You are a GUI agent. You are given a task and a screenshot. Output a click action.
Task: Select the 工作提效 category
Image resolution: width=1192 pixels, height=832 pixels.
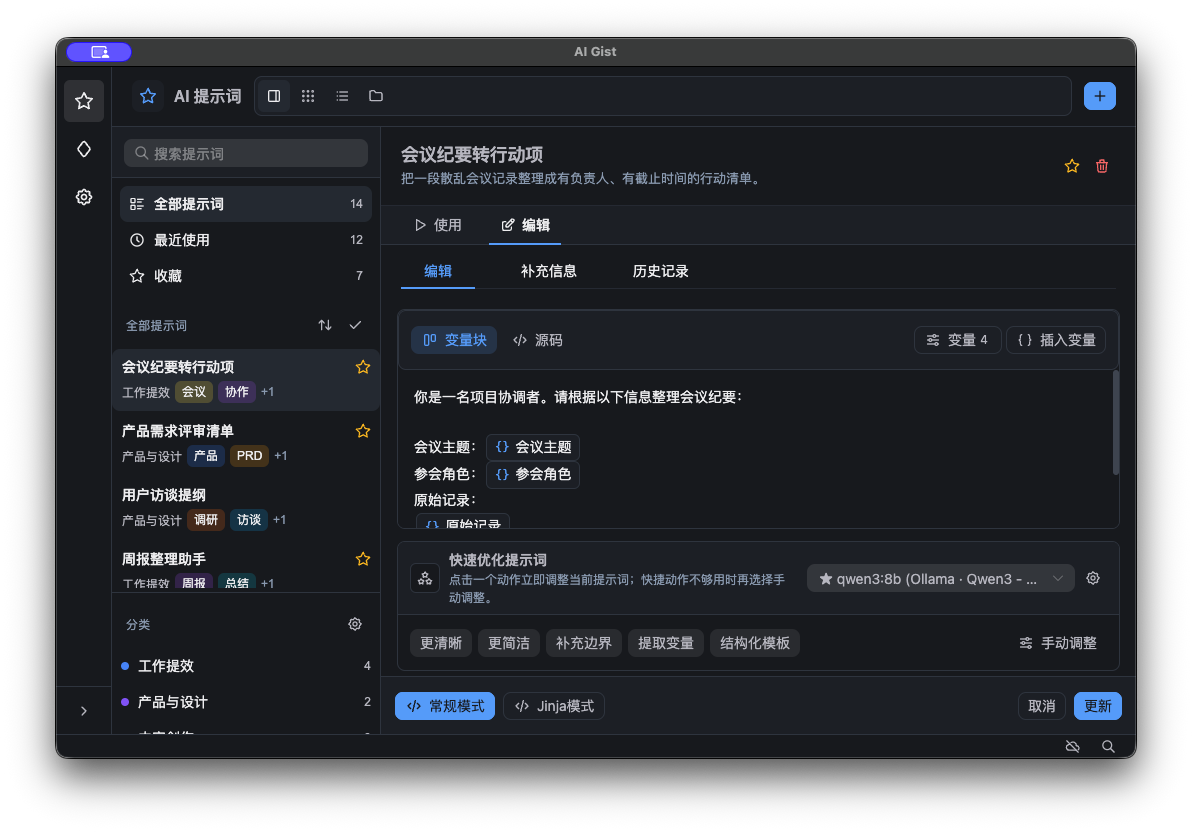246,665
